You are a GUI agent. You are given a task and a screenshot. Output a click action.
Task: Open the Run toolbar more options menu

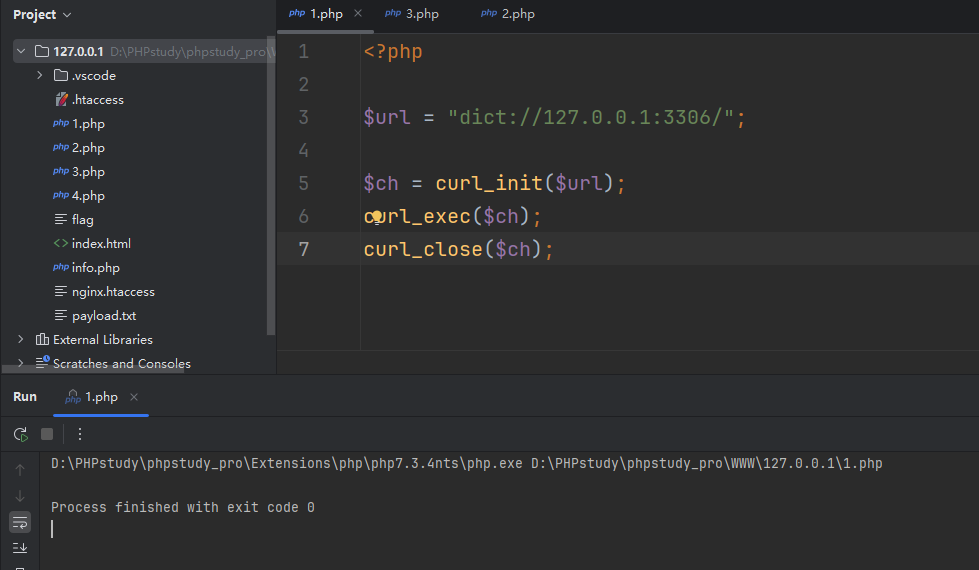pos(80,434)
